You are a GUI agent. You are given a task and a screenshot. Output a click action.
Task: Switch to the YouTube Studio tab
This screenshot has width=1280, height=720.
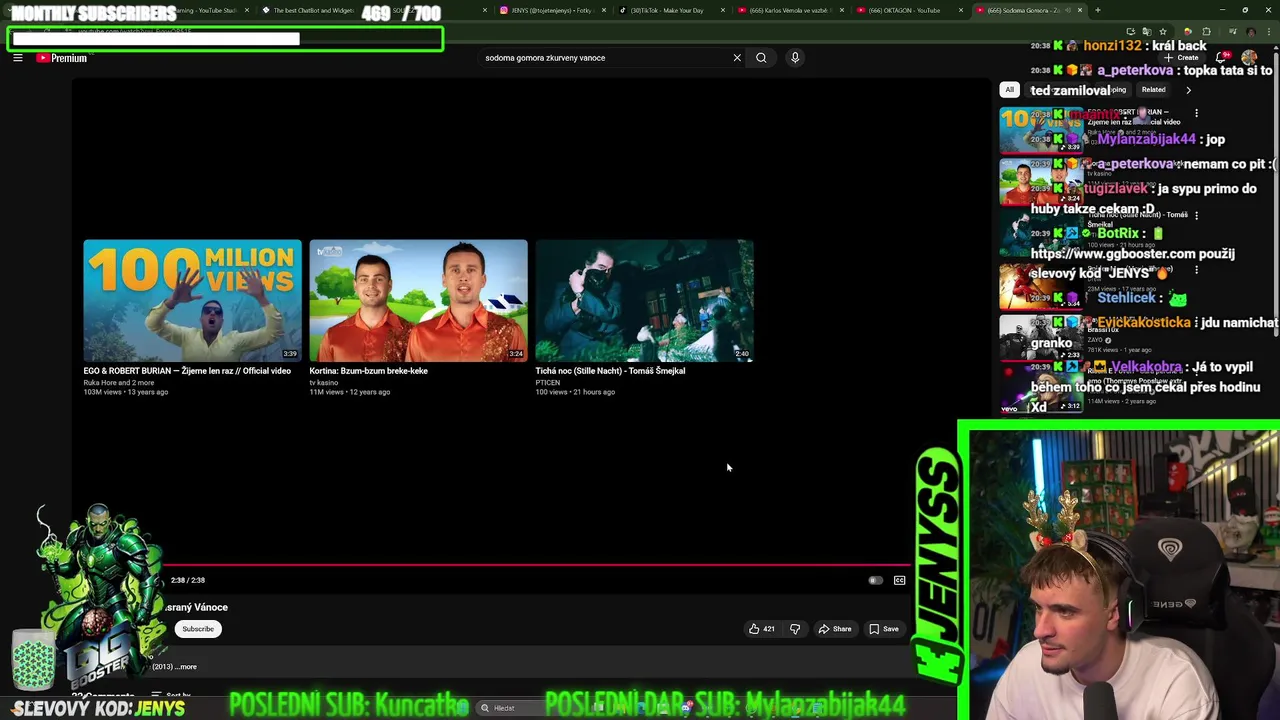(210, 10)
